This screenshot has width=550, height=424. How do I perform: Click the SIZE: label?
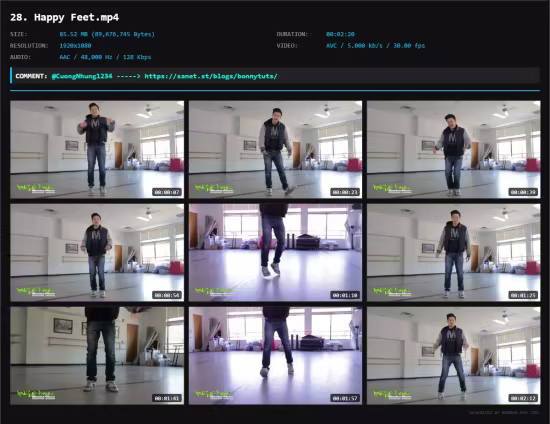pos(19,34)
